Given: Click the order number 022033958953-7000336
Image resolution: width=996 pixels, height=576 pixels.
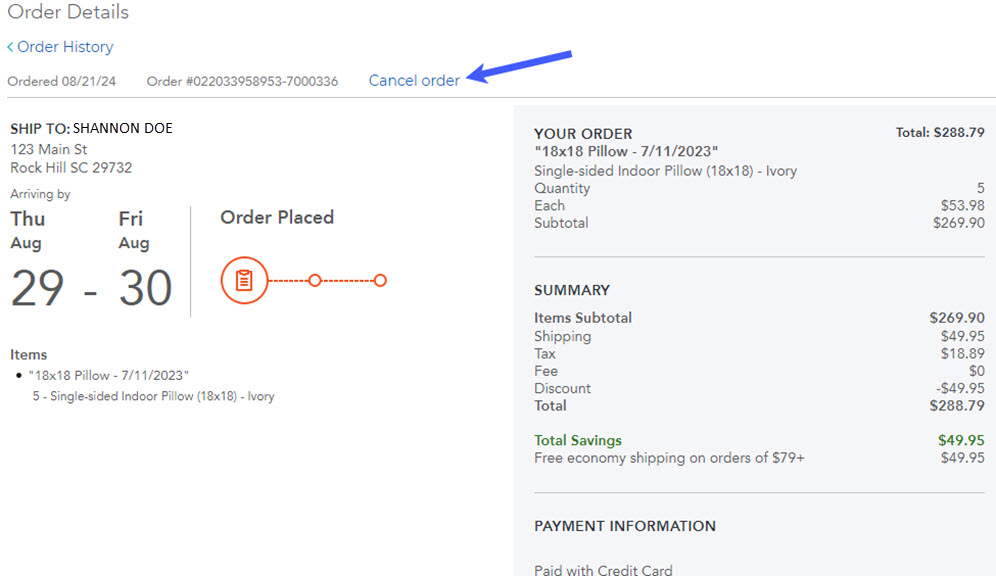Looking at the screenshot, I should pos(243,81).
